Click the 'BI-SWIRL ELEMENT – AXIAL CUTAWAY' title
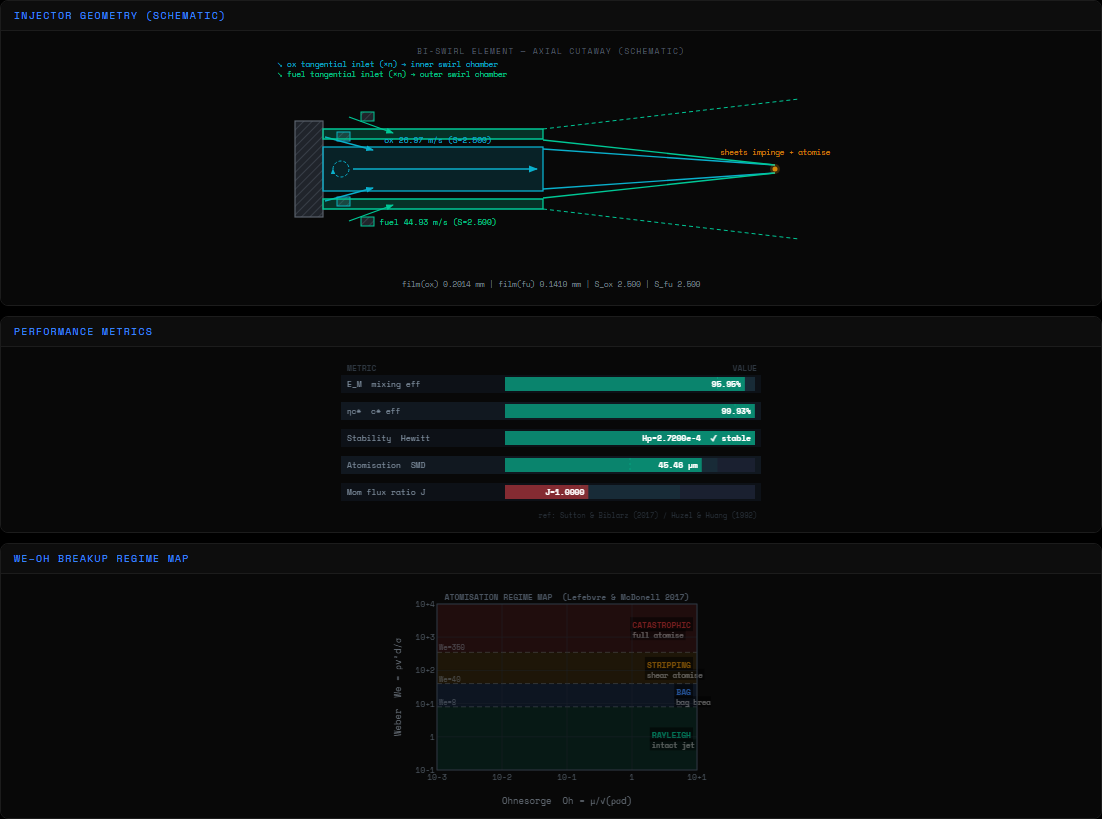 pyautogui.click(x=550, y=51)
